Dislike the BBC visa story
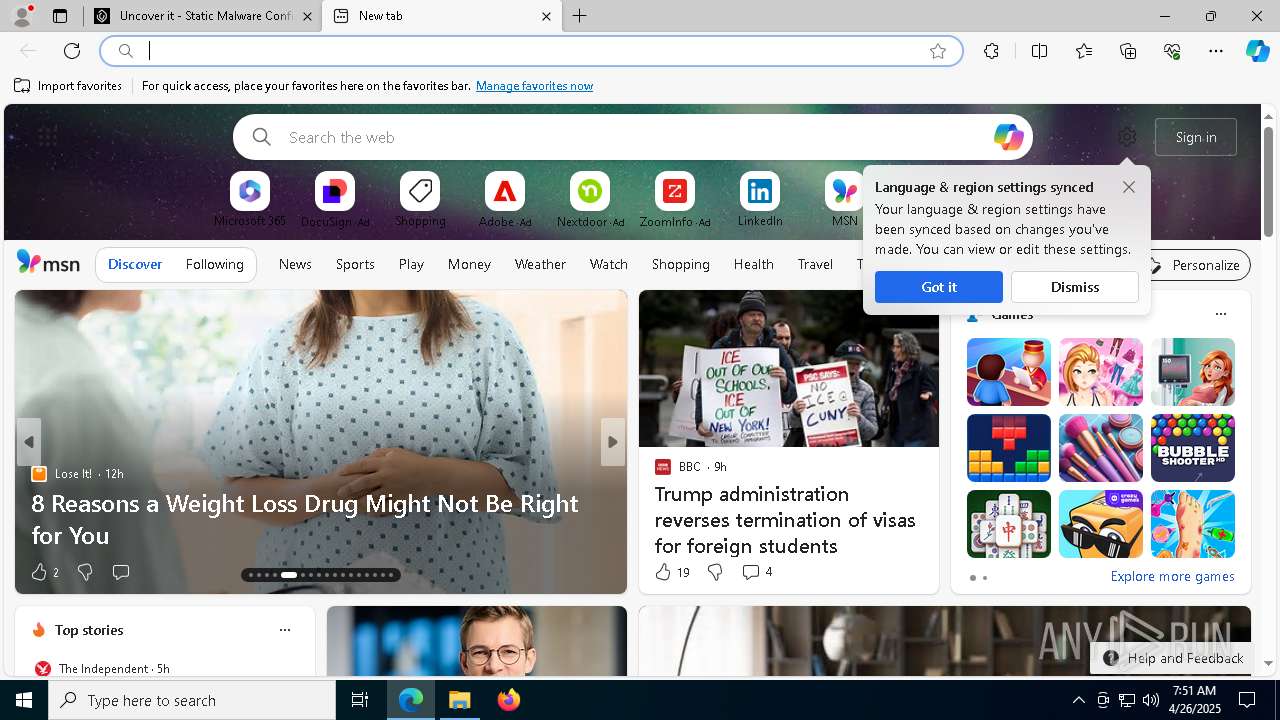Viewport: 1280px width, 720px height. point(714,572)
